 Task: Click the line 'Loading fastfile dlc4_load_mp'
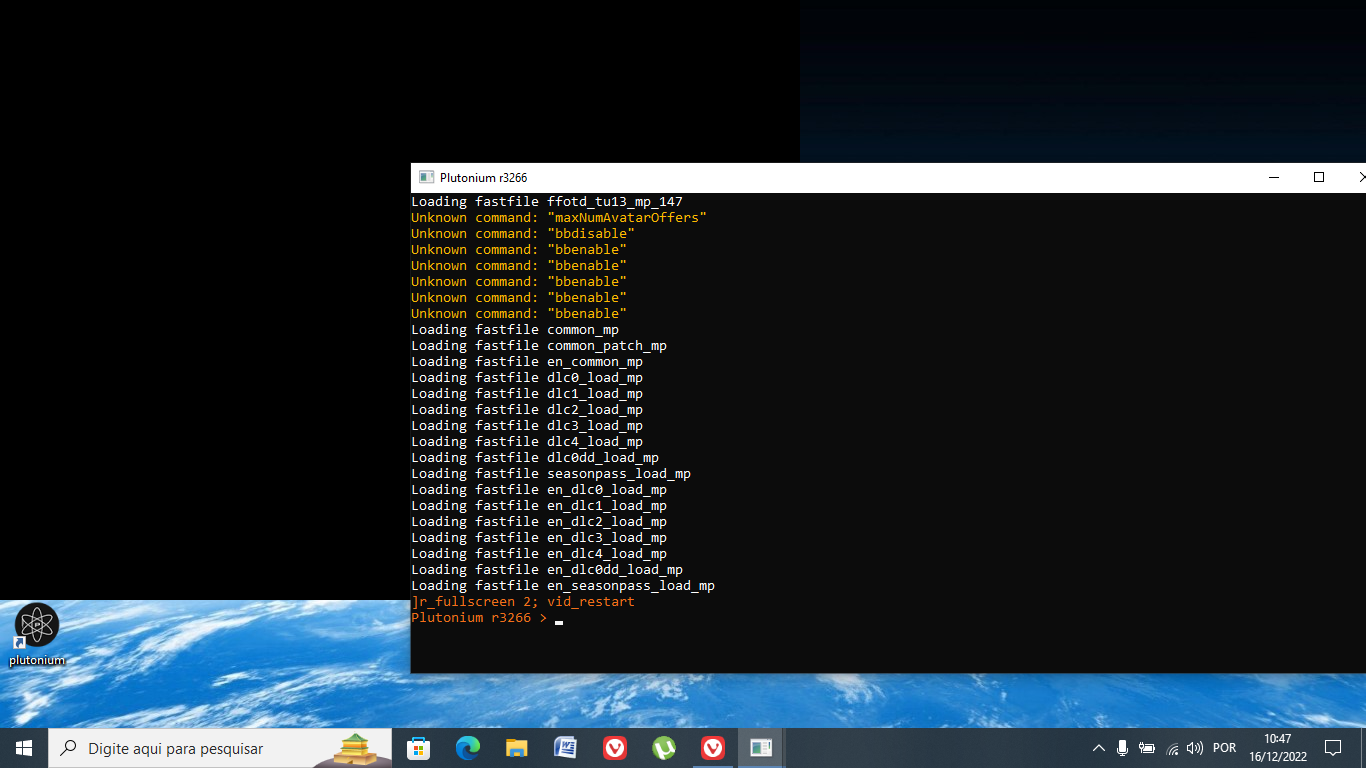(527, 442)
